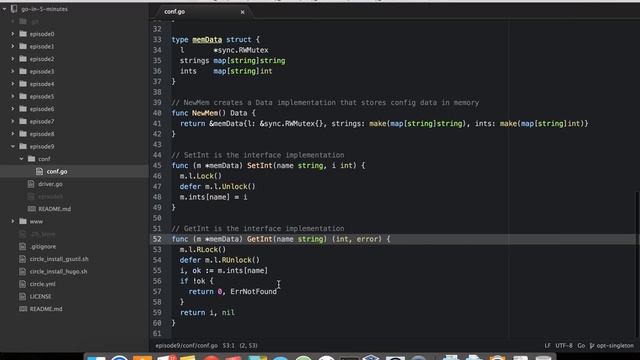Click the episode4 folder icon

[23, 84]
